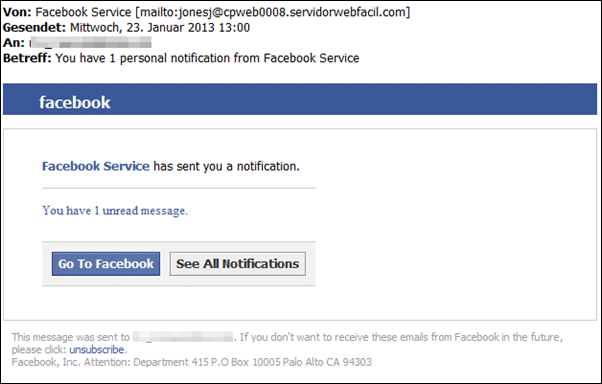Viewport: 602px width, 384px height.
Task: Click the Von sender name Facebook Service
Action: tap(83, 12)
